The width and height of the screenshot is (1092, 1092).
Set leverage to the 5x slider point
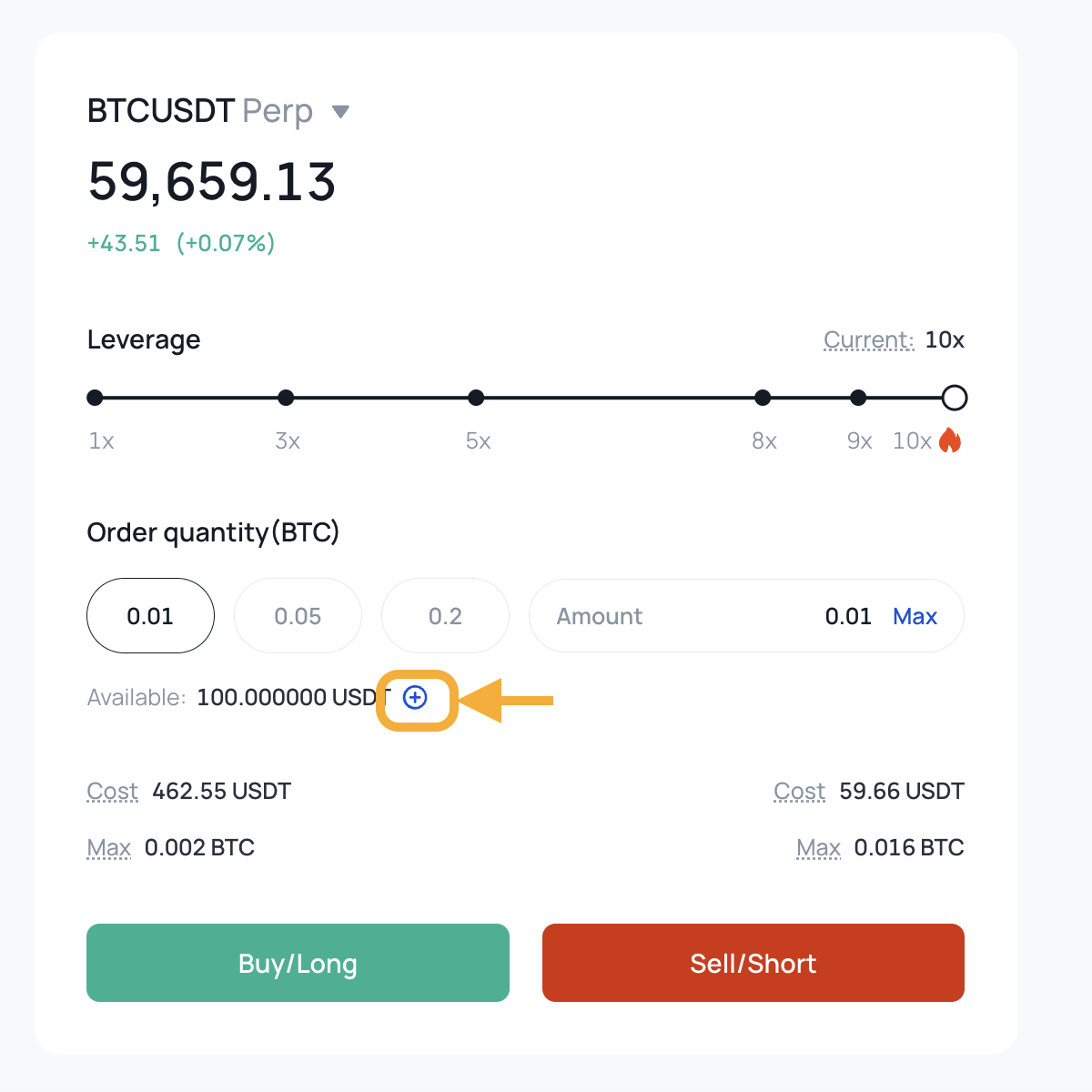[476, 398]
